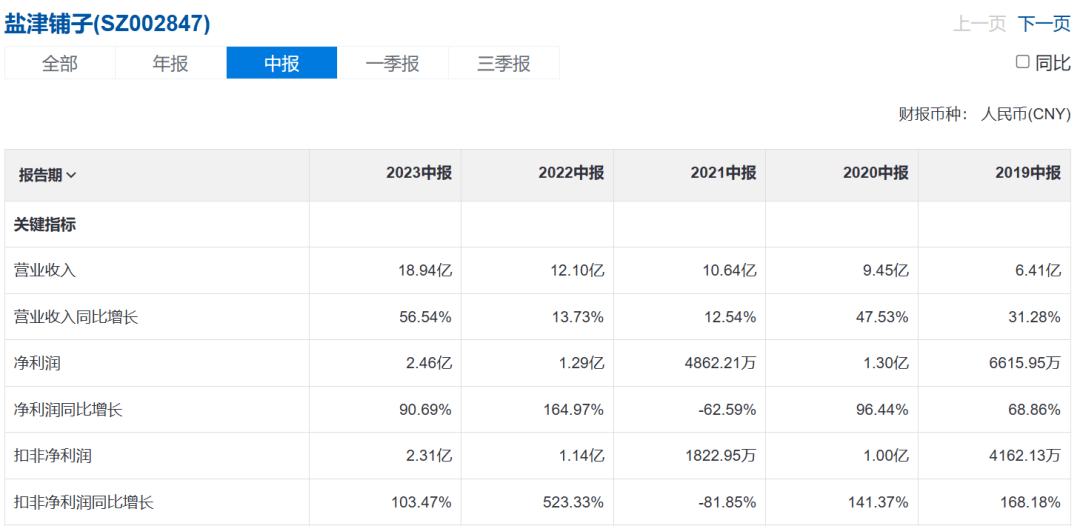The width and height of the screenshot is (1080, 526).
Task: Click the 上一页 link
Action: (x=979, y=24)
